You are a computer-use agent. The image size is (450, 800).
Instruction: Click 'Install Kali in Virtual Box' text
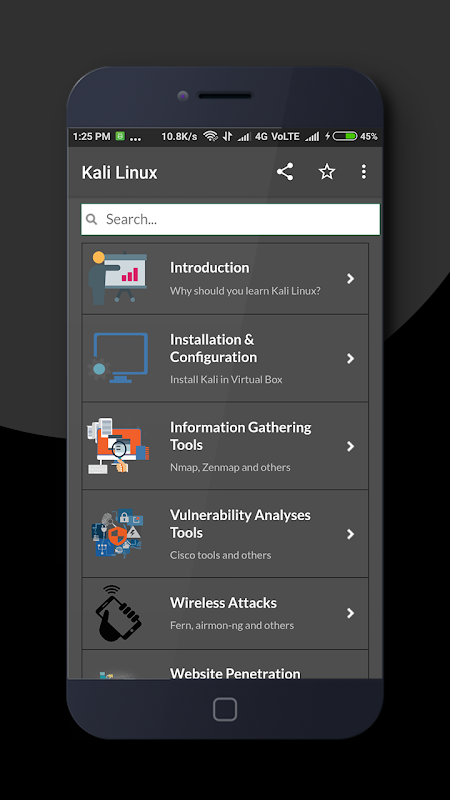226,379
